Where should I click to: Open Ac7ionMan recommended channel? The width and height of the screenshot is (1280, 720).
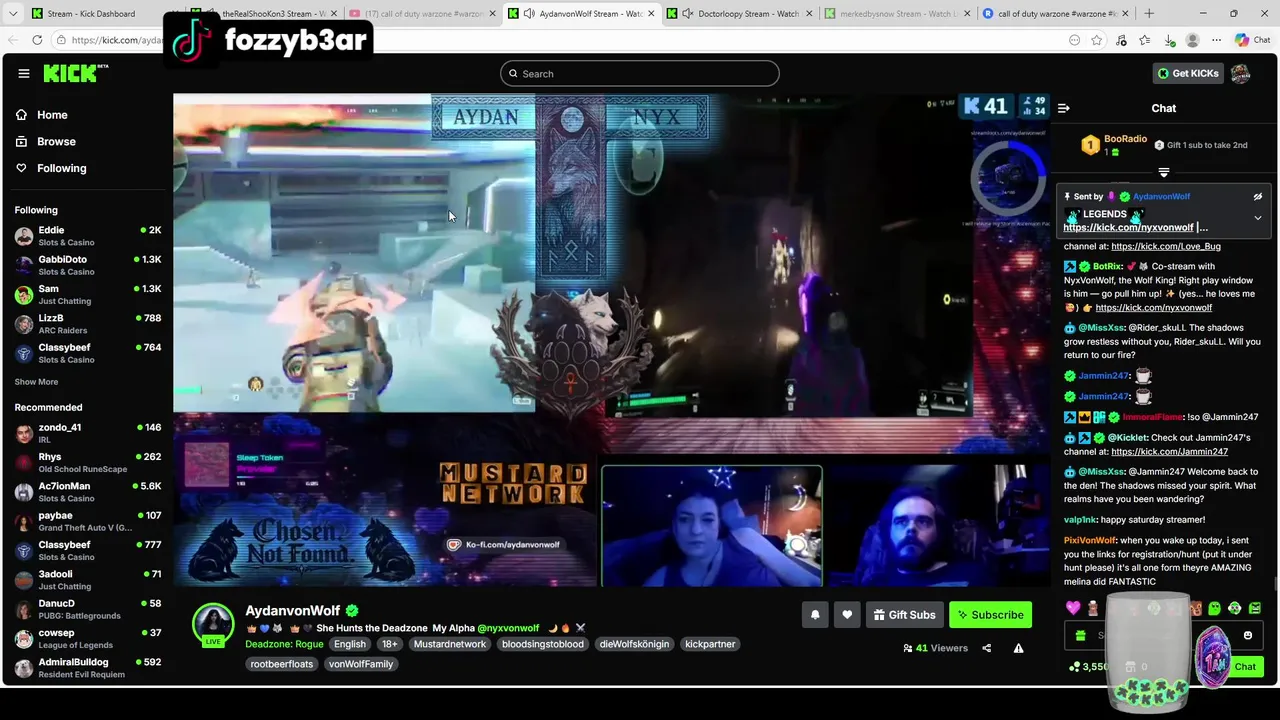(x=88, y=492)
